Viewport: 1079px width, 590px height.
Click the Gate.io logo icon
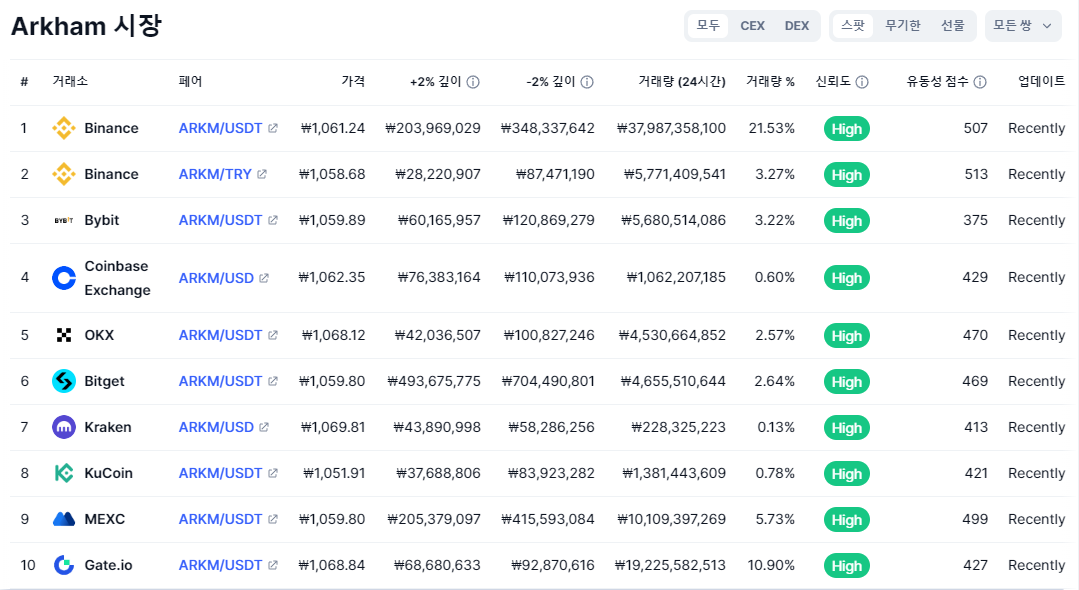(64, 565)
